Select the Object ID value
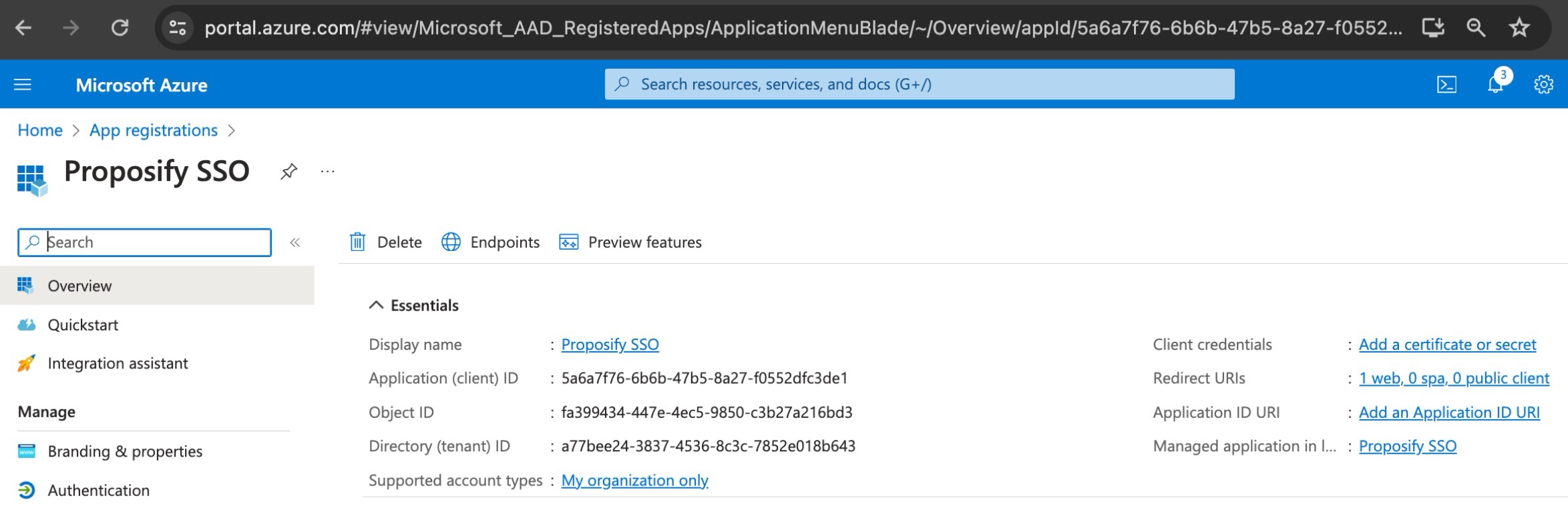The height and width of the screenshot is (506, 1568). (x=707, y=413)
